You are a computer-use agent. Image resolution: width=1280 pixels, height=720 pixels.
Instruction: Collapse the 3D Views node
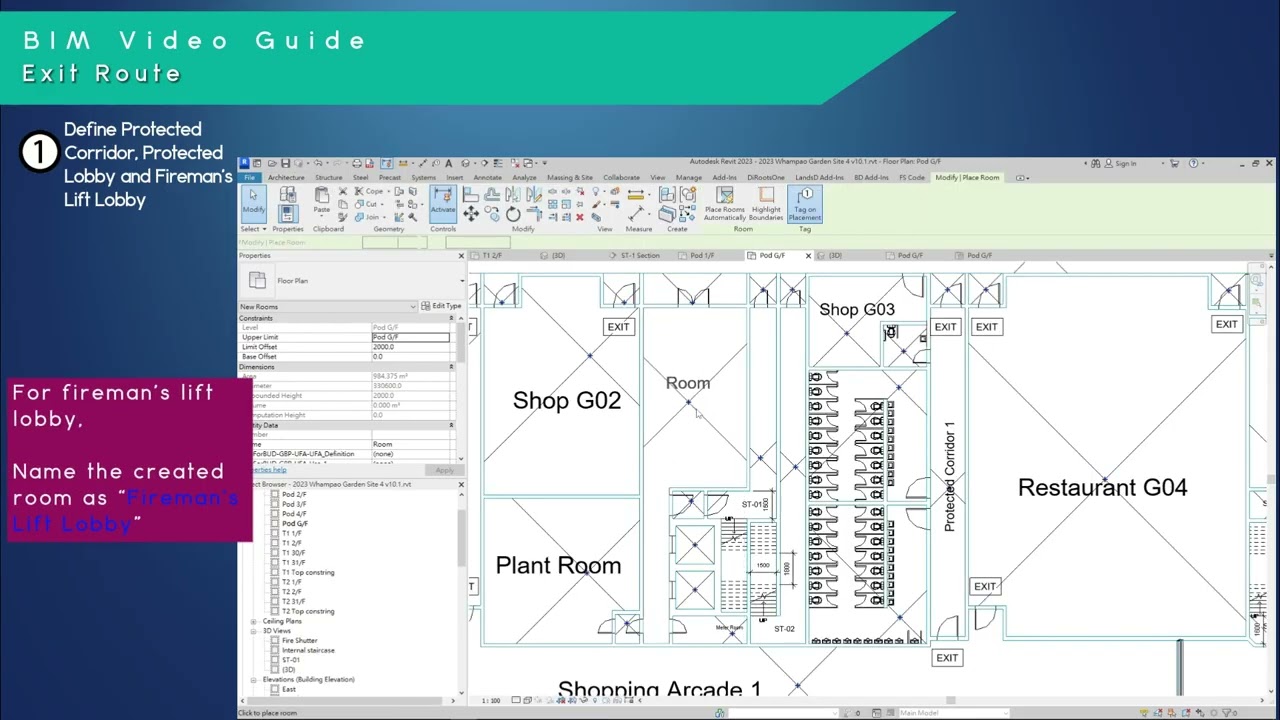(x=254, y=631)
